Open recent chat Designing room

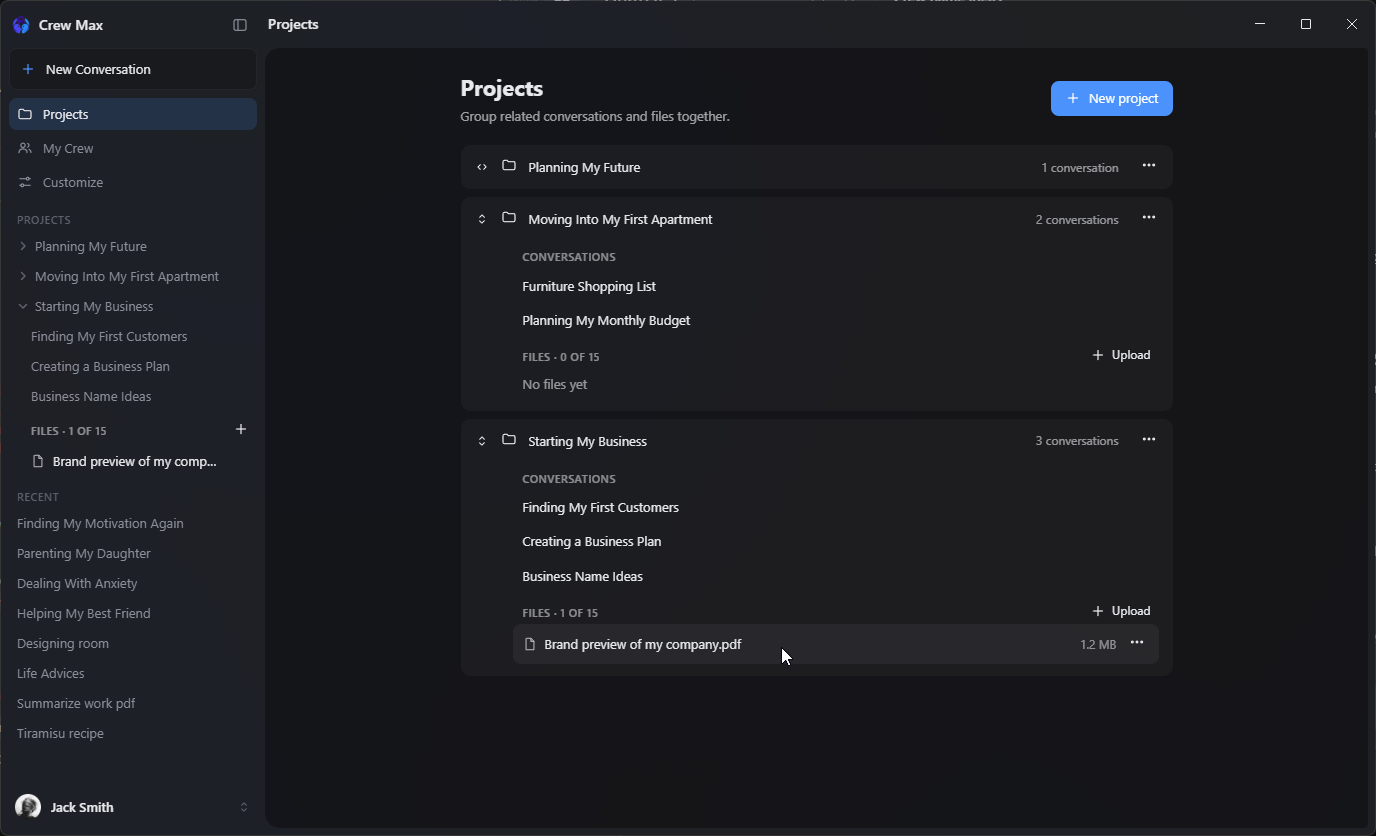pyautogui.click(x=63, y=643)
